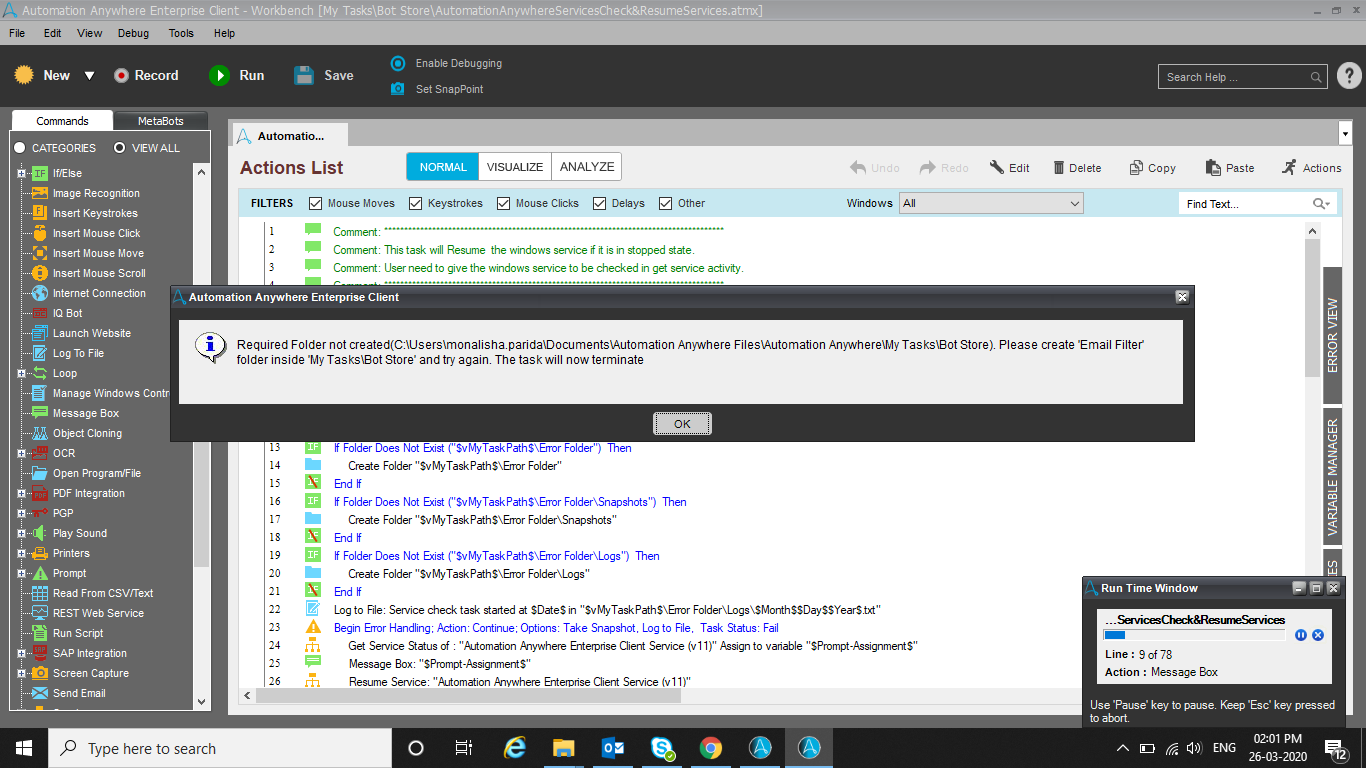Viewport: 1366px width, 768px height.
Task: Toggle the Mouse Clicks filter checkbox
Action: (504, 203)
